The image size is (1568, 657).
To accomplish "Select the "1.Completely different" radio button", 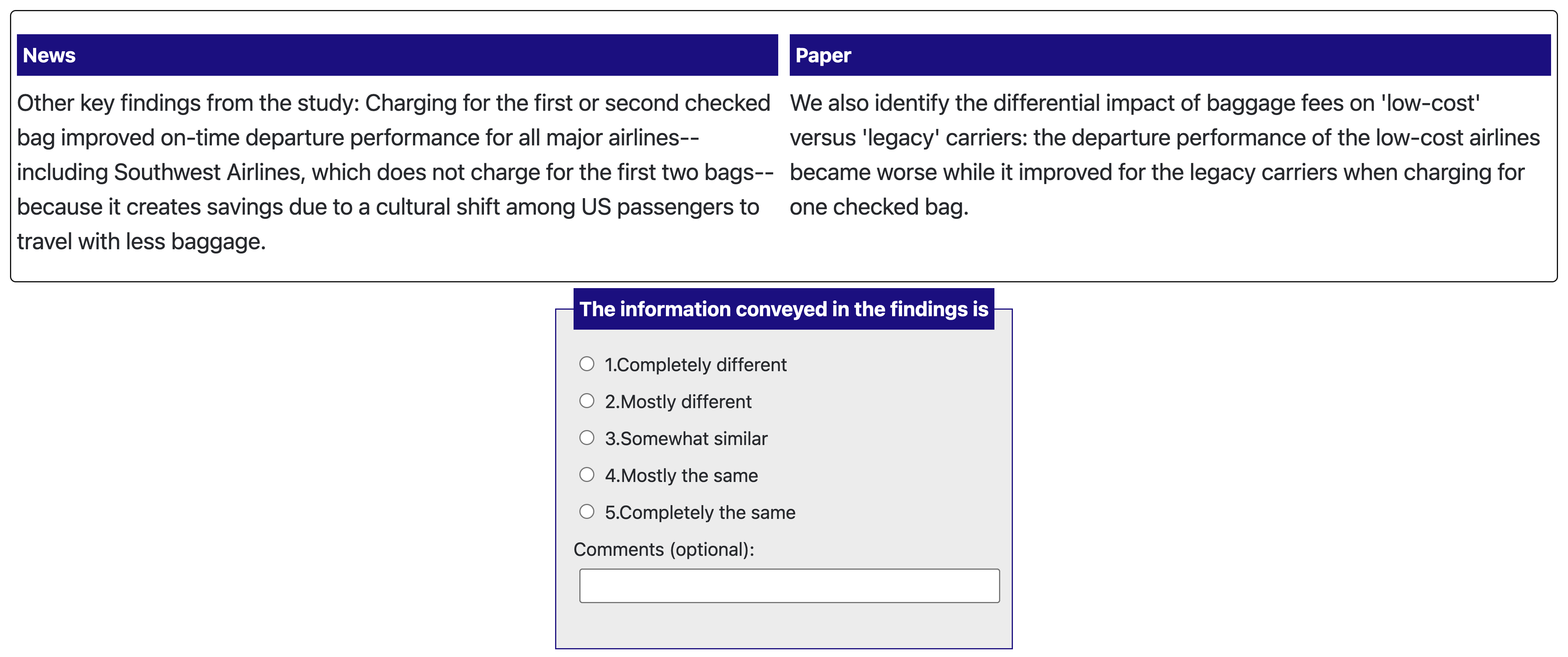I will [586, 364].
